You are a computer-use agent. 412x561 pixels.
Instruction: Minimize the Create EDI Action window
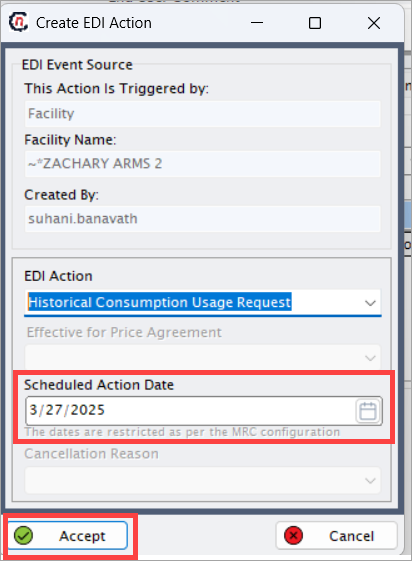click(x=257, y=23)
